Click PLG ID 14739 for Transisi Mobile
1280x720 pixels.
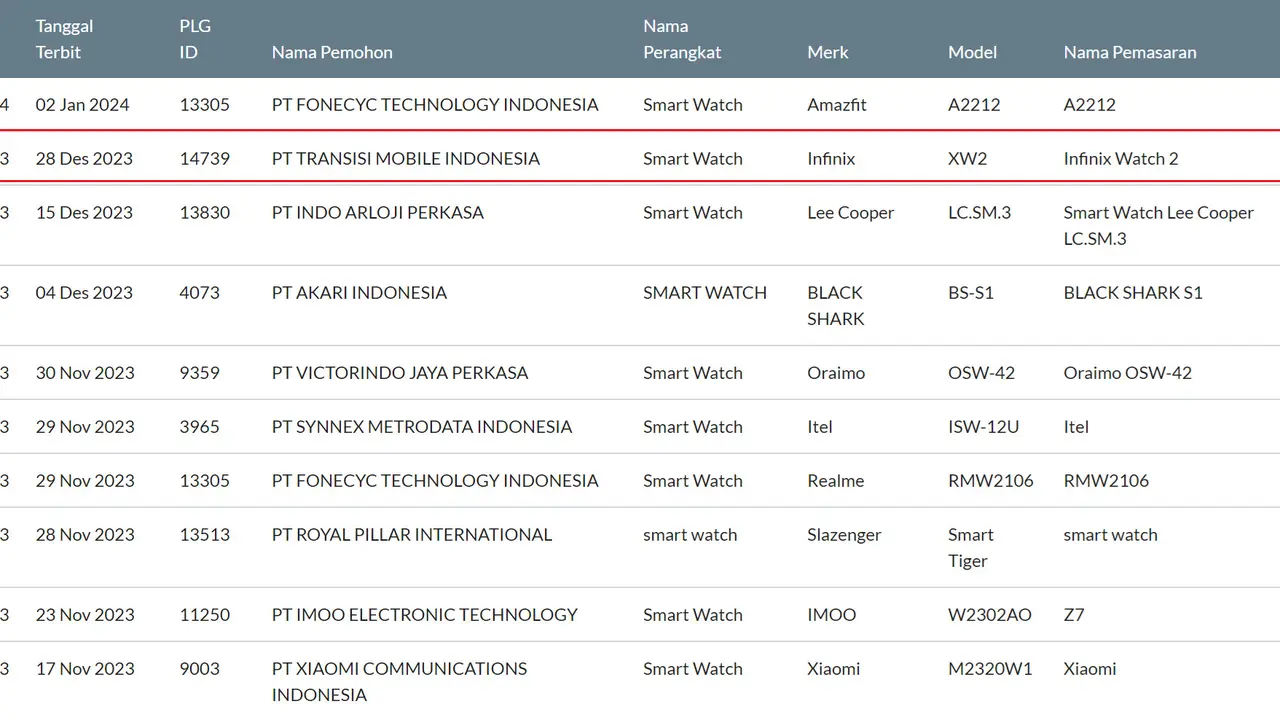point(204,158)
